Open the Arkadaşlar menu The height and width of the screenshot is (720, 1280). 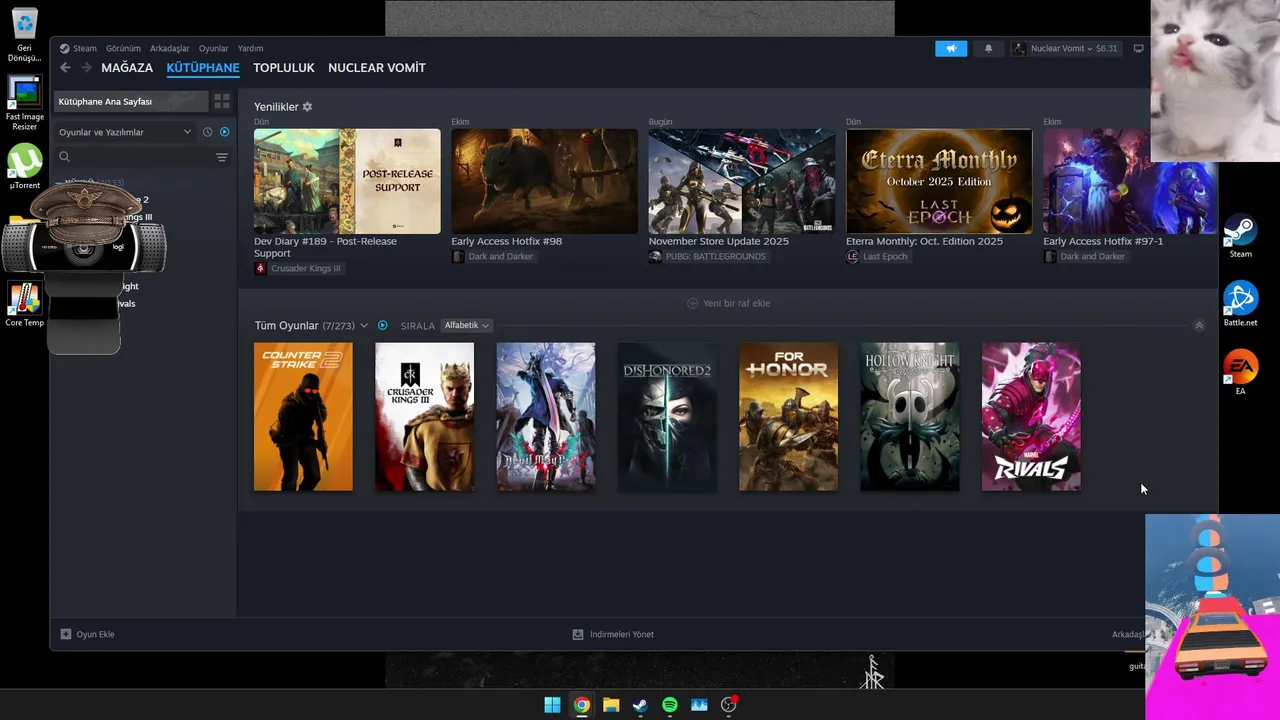[x=169, y=48]
